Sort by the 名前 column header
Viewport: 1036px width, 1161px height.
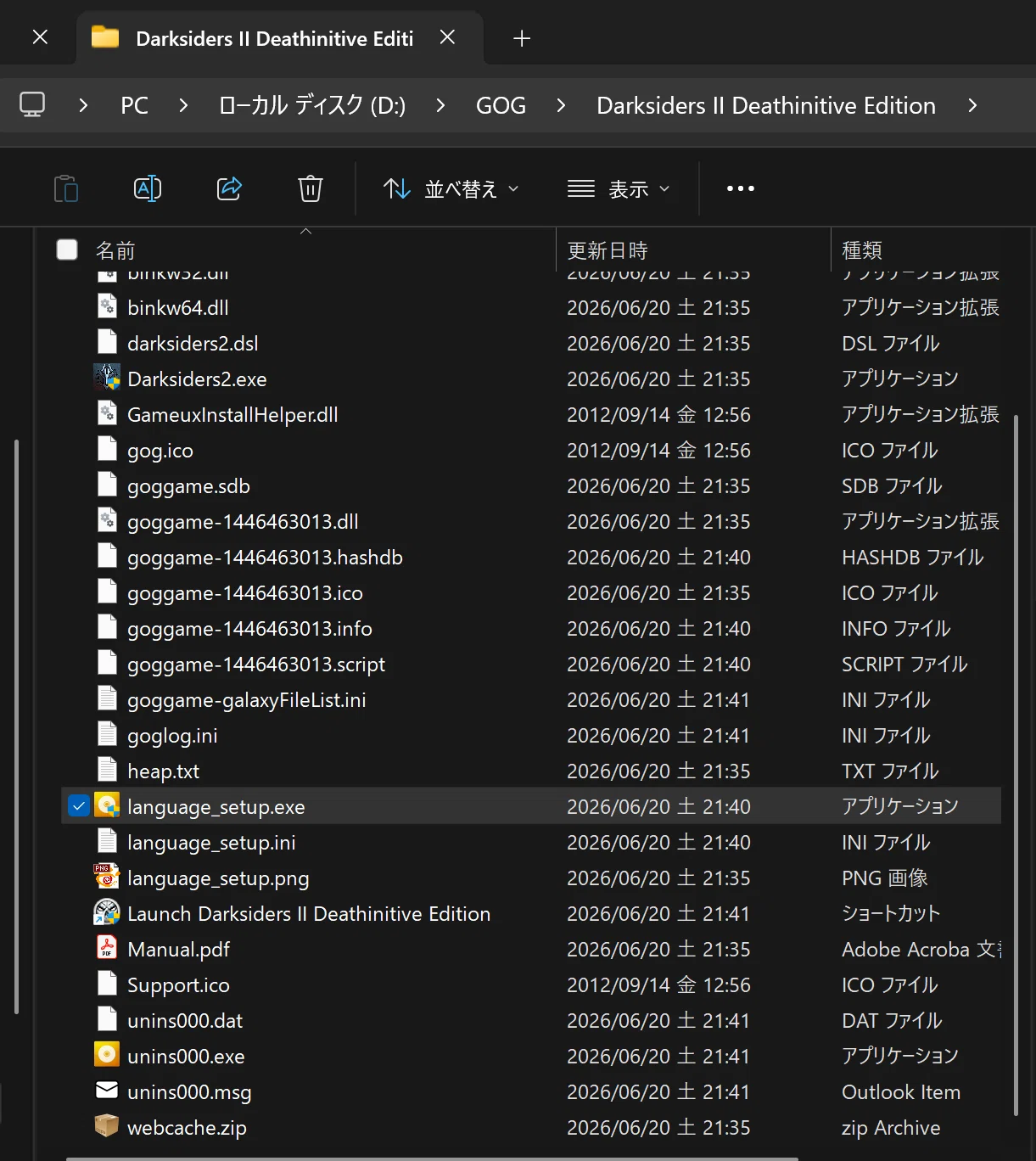115,250
